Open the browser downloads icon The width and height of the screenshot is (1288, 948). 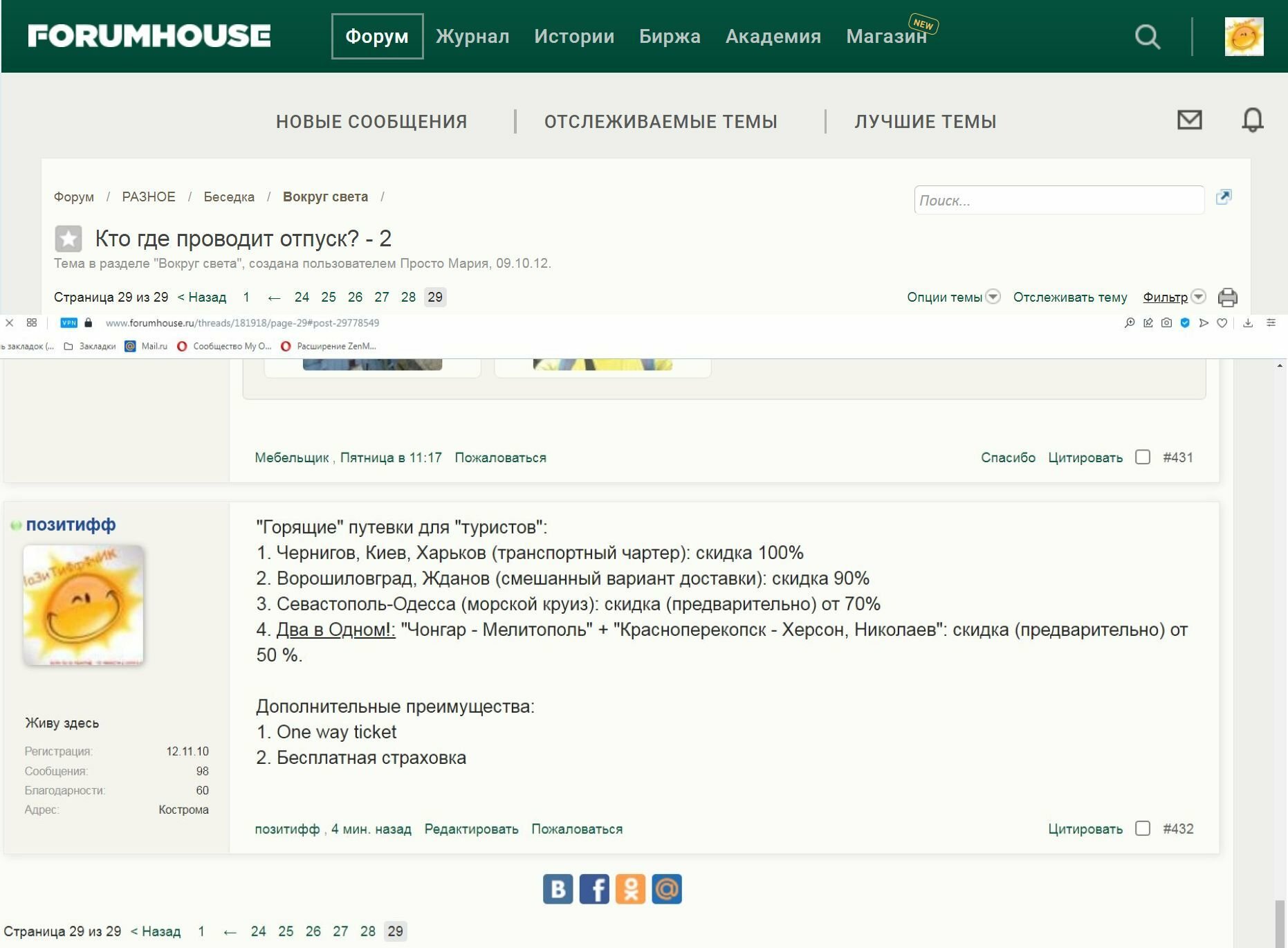(1248, 323)
